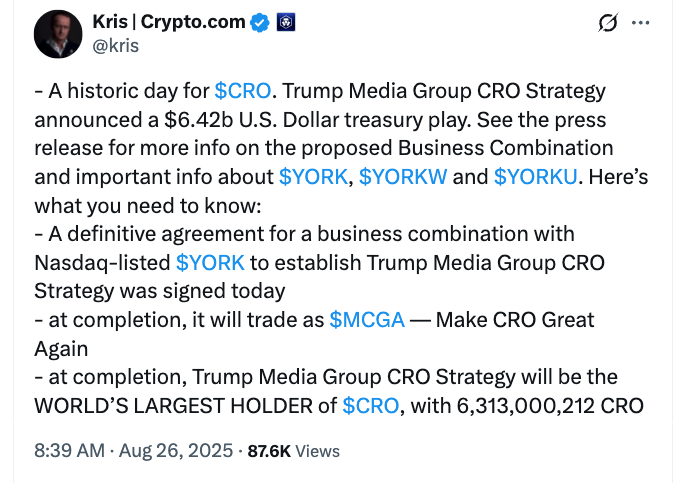Click the 8:39 AM timestamp

click(69, 451)
